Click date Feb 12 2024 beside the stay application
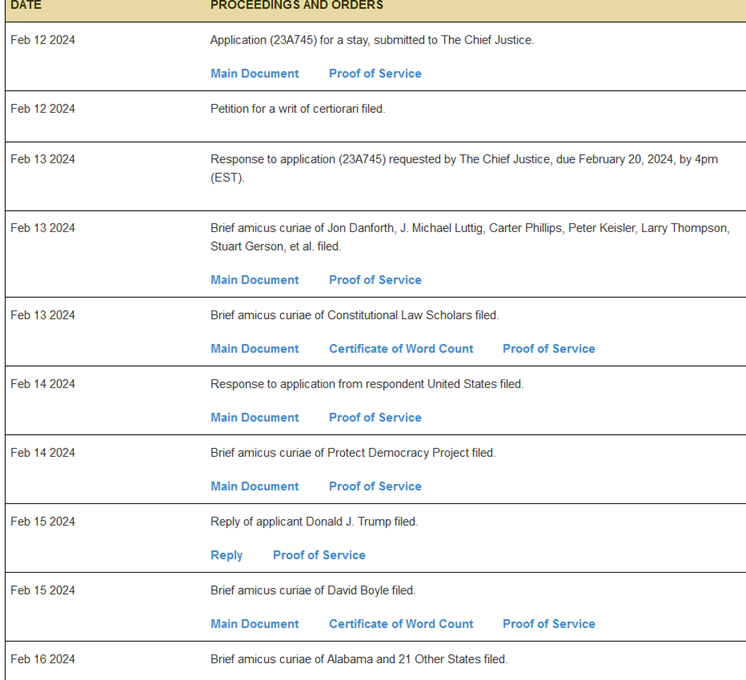Viewport: 746px width, 680px height. [x=43, y=40]
